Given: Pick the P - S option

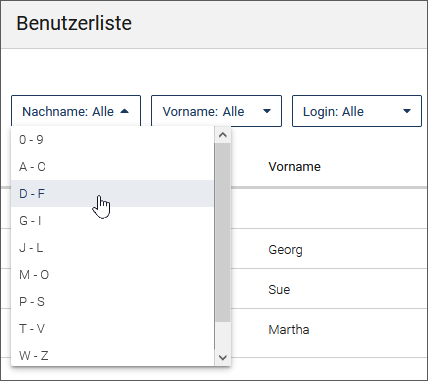Looking at the screenshot, I should 112,302.
